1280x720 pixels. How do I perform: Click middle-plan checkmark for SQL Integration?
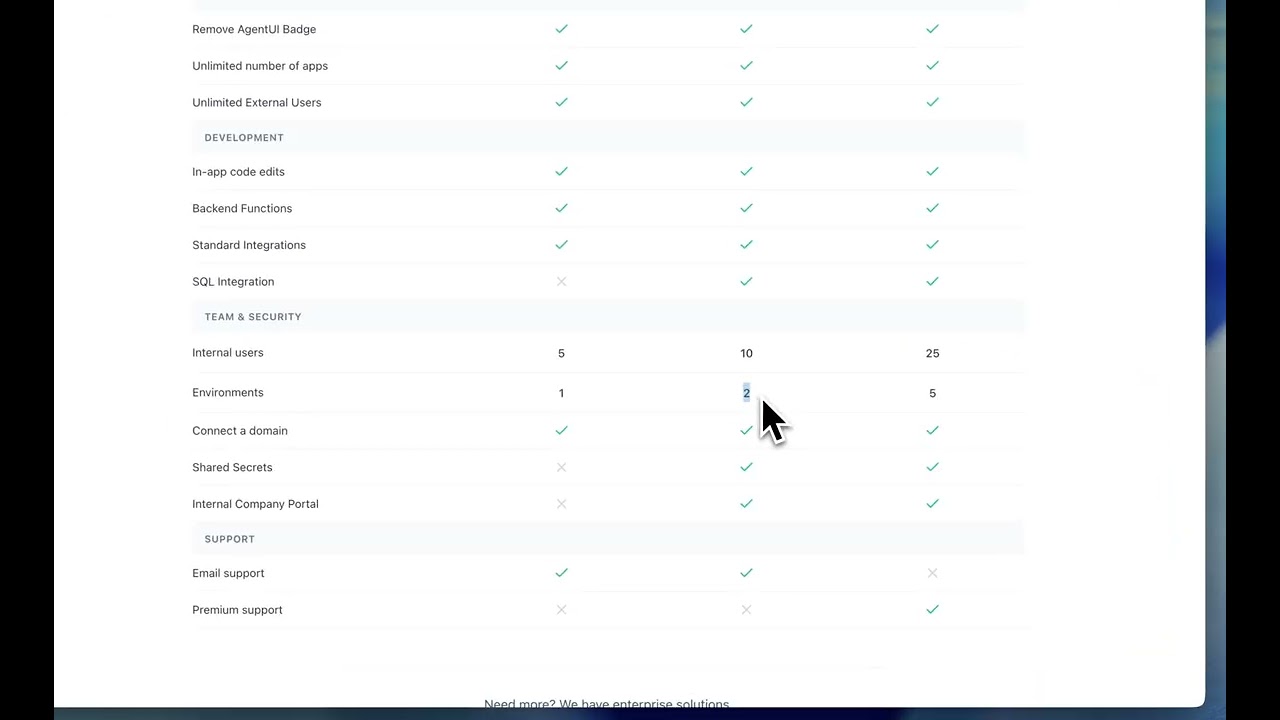(x=746, y=282)
